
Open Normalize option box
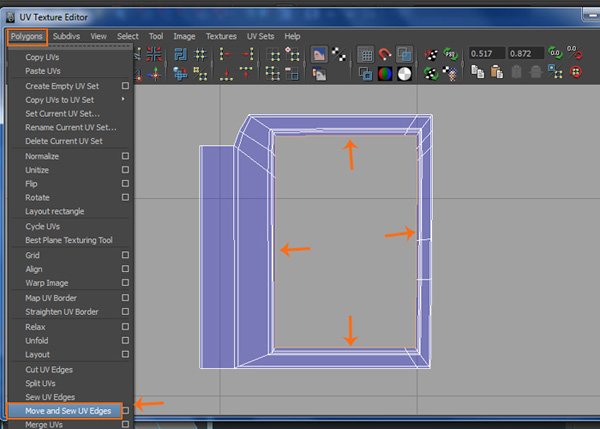pos(125,156)
